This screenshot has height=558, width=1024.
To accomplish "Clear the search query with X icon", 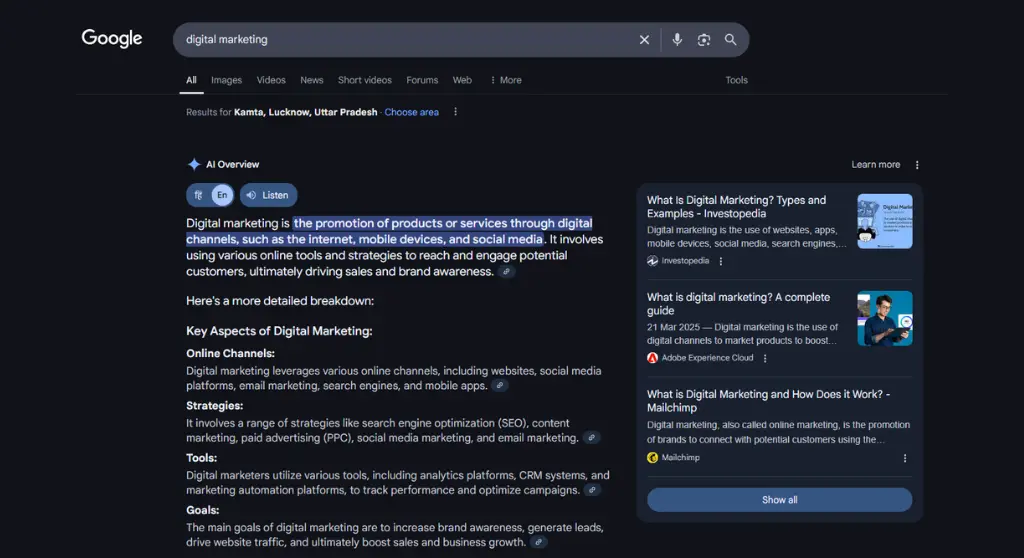I will (x=644, y=40).
